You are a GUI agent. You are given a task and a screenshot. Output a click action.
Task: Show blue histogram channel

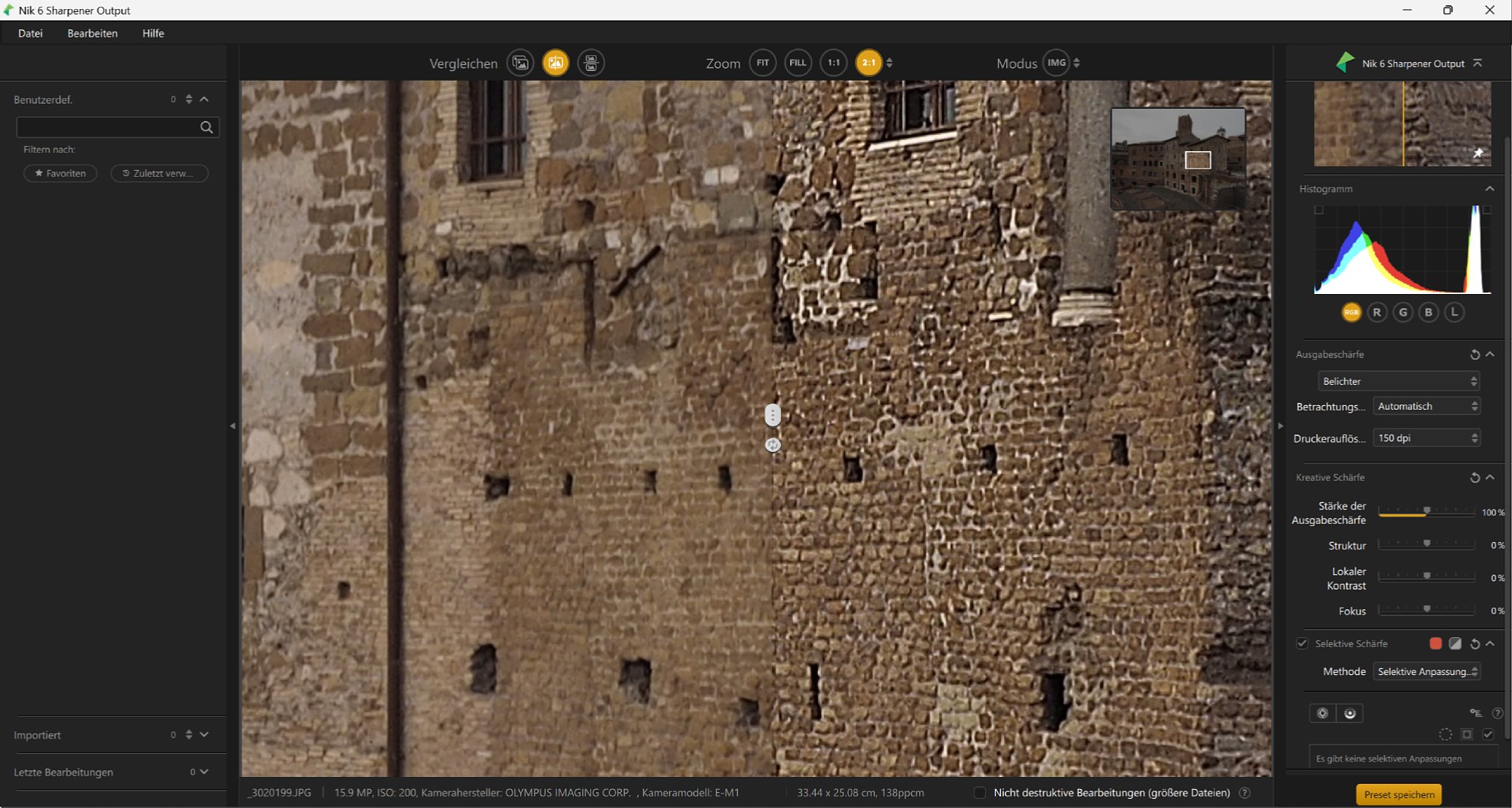point(1428,312)
